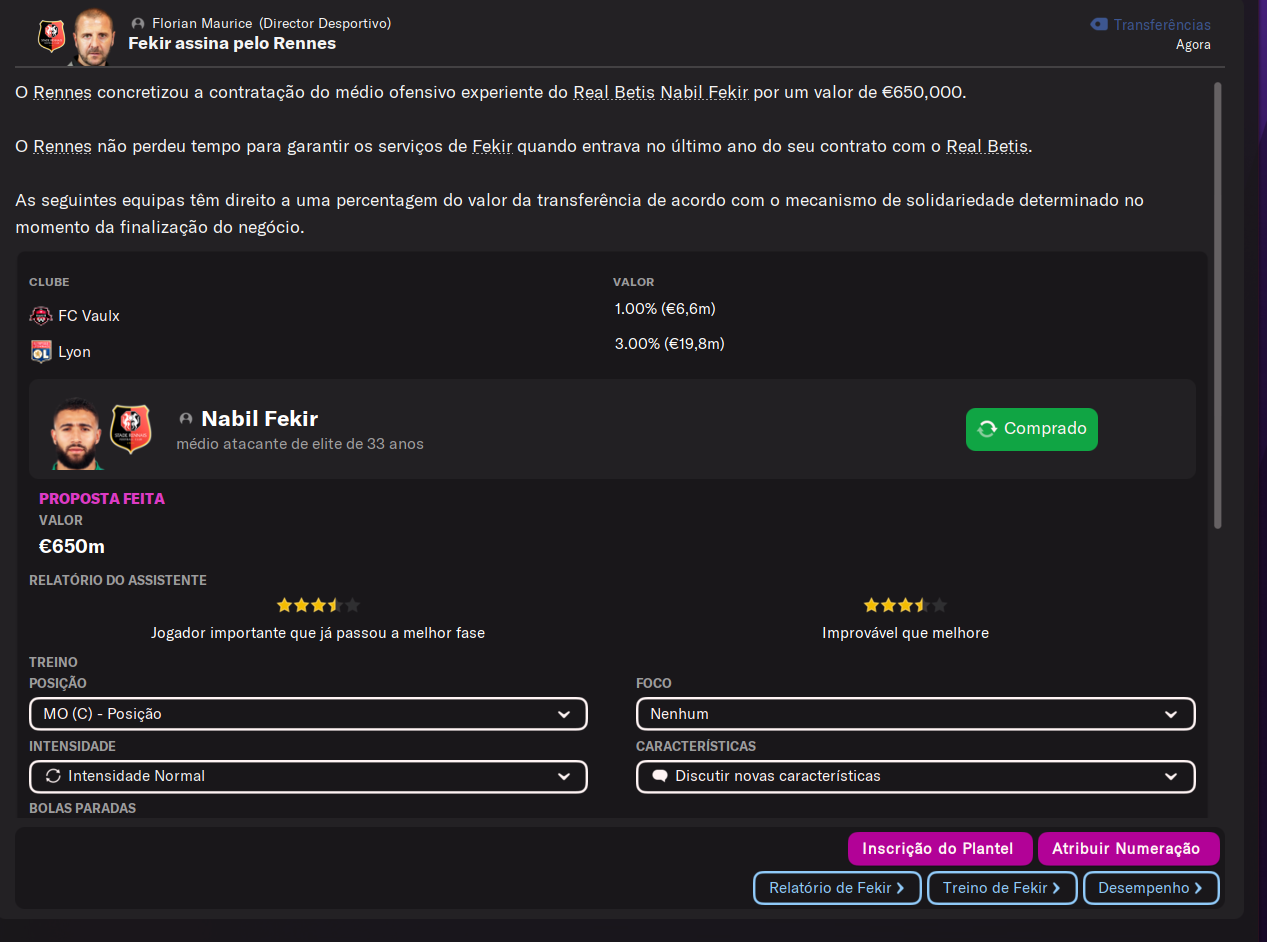The image size is (1267, 942).
Task: Click the Lyon club badge
Action: (x=41, y=352)
